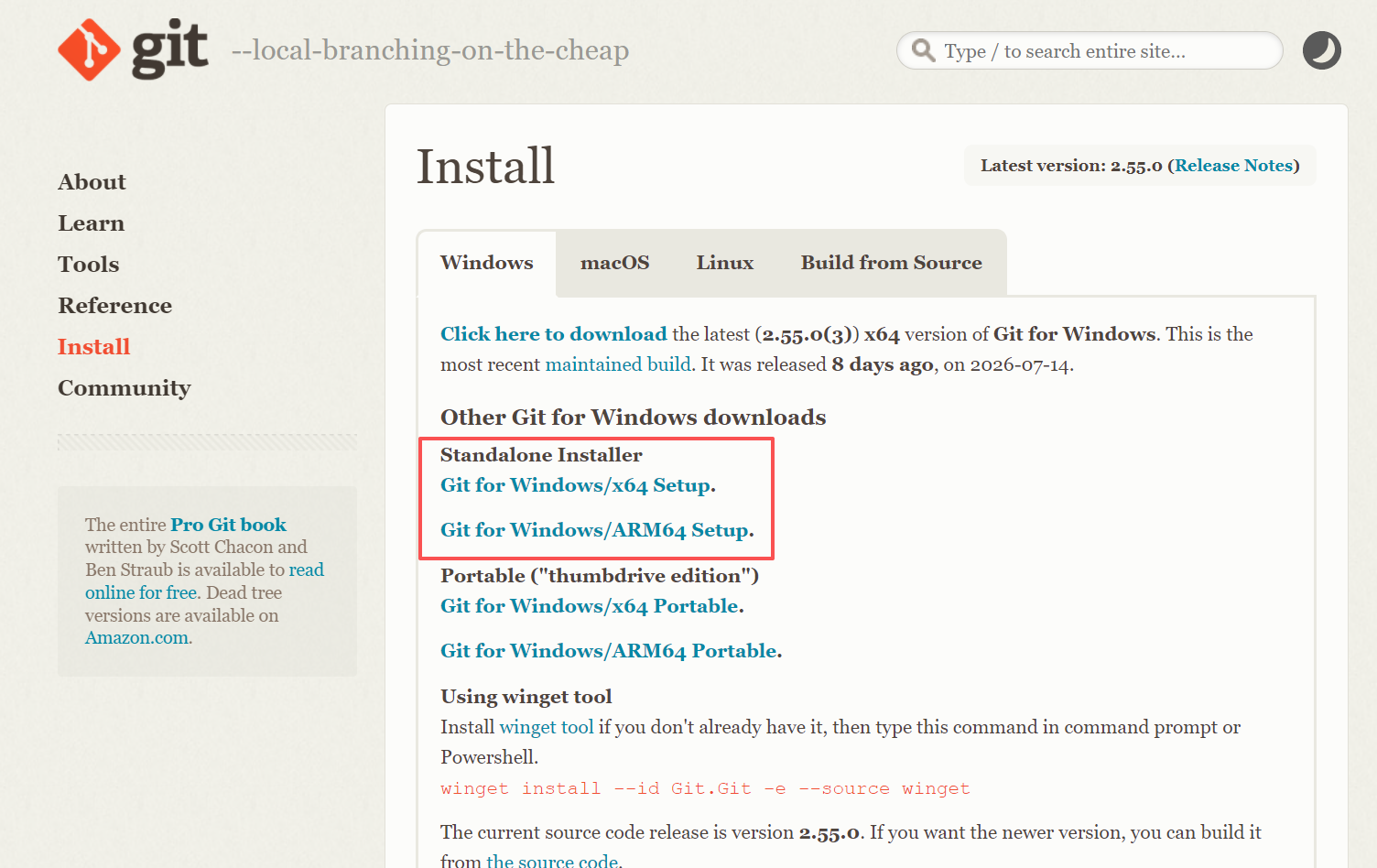Click the 'Click here to download' link
Screen dimensions: 1377x868
pyautogui.click(x=553, y=334)
